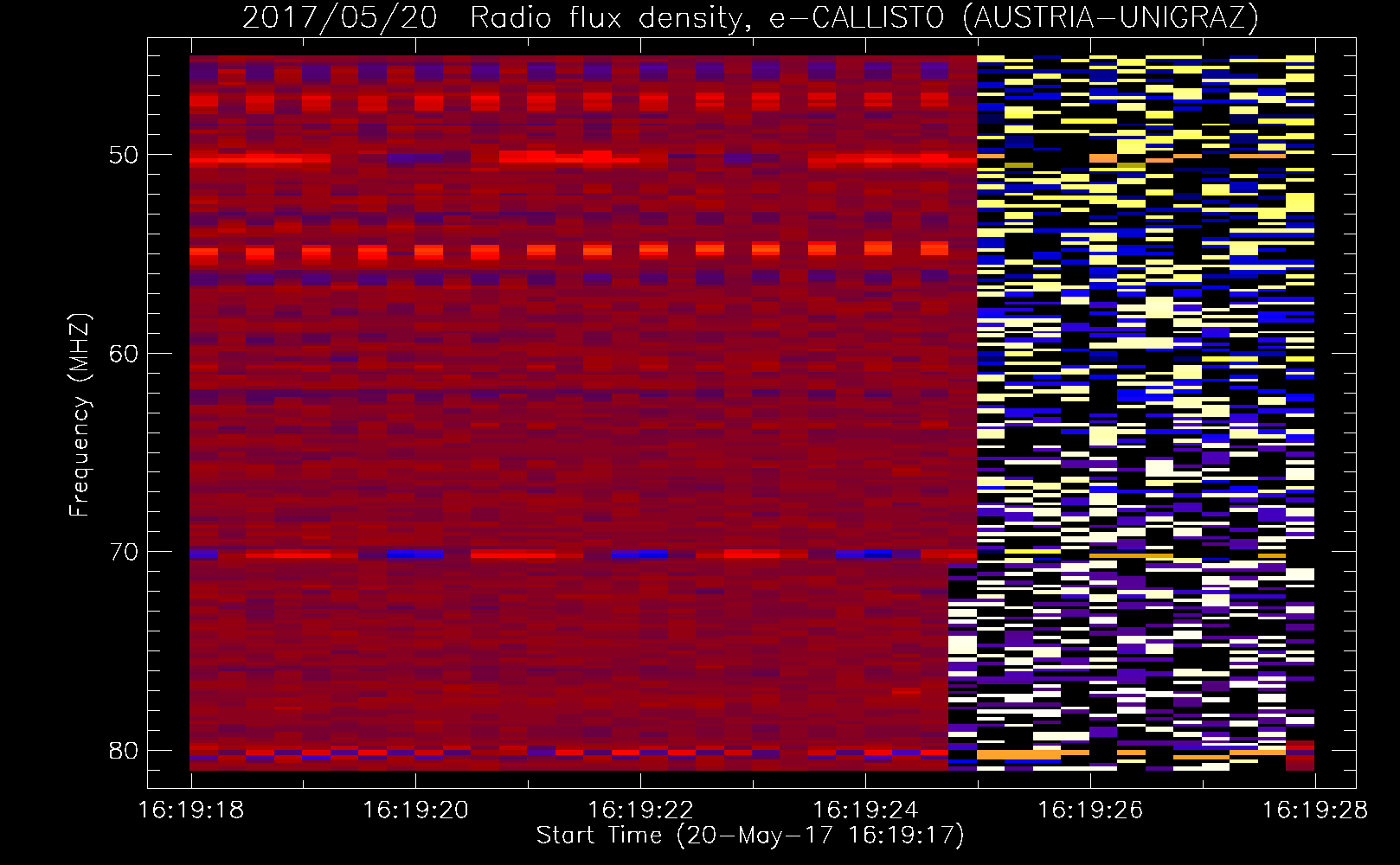Click the time tick label '16:19:18'
Image resolution: width=1400 pixels, height=865 pixels.
click(191, 810)
